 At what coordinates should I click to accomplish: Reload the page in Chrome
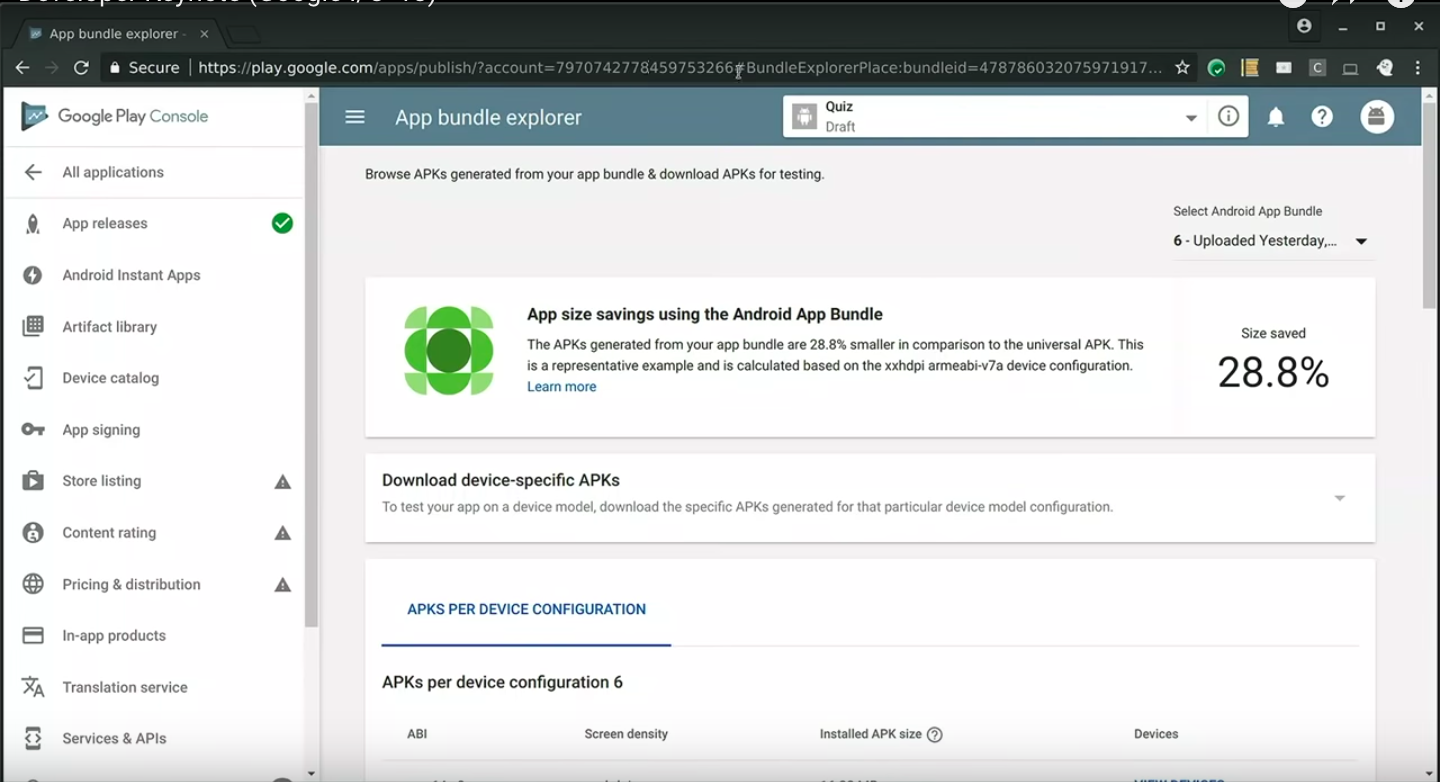81,68
